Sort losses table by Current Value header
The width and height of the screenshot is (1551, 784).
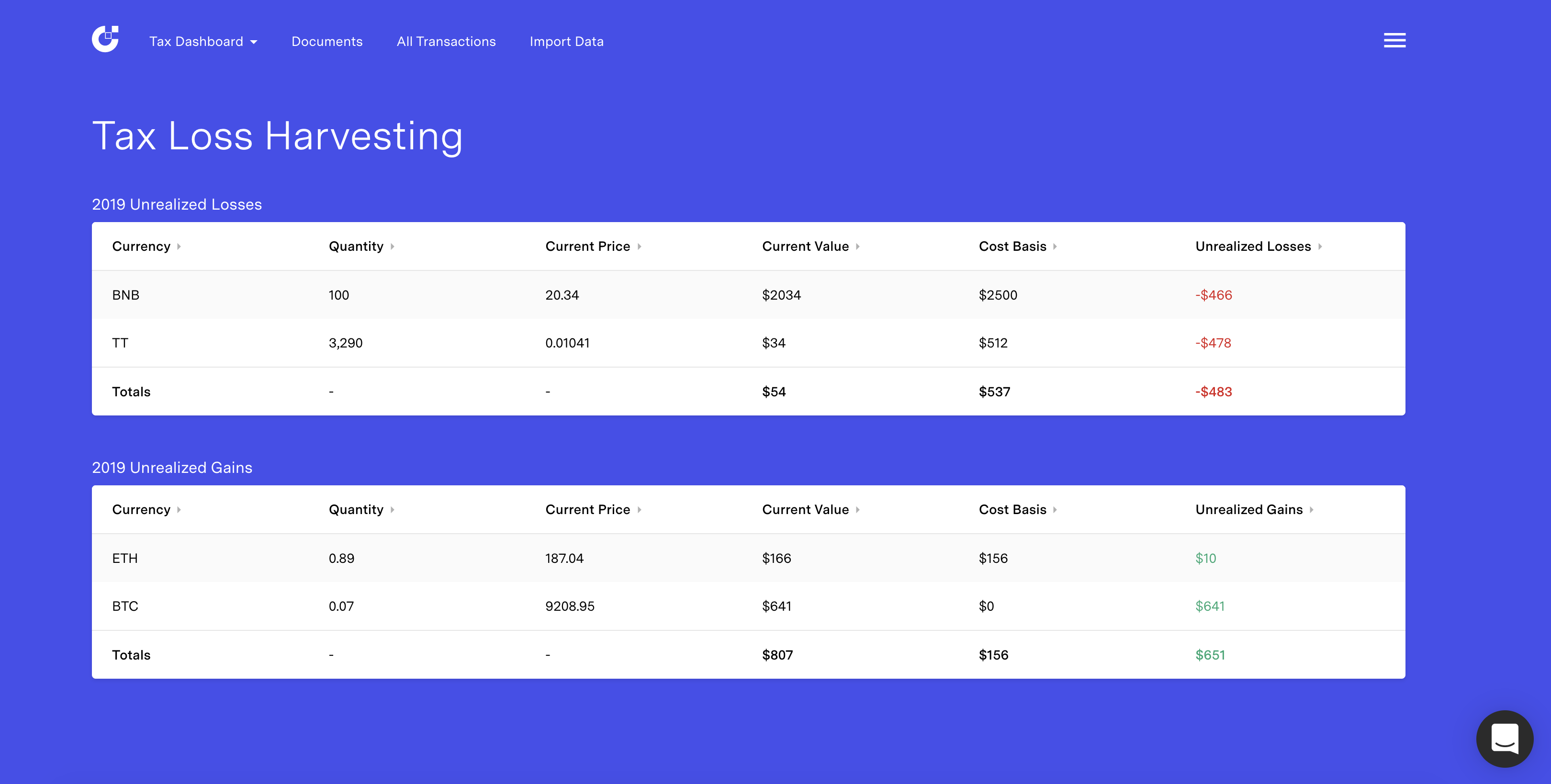[805, 246]
